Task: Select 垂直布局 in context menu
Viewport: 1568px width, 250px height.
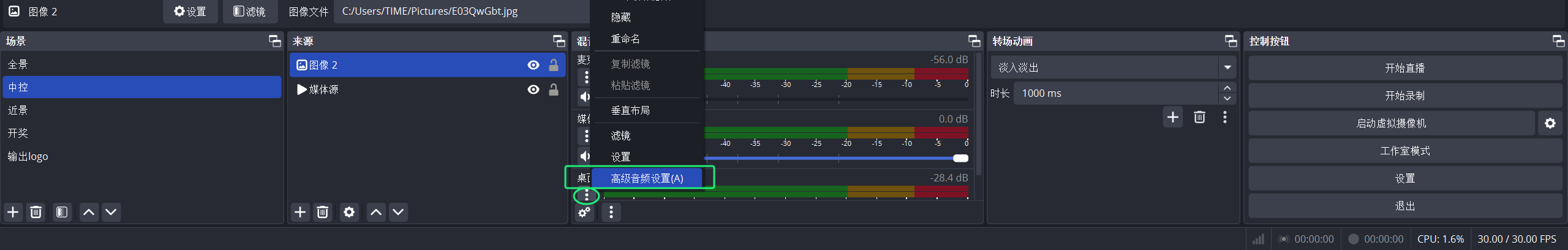Action: tap(630, 110)
